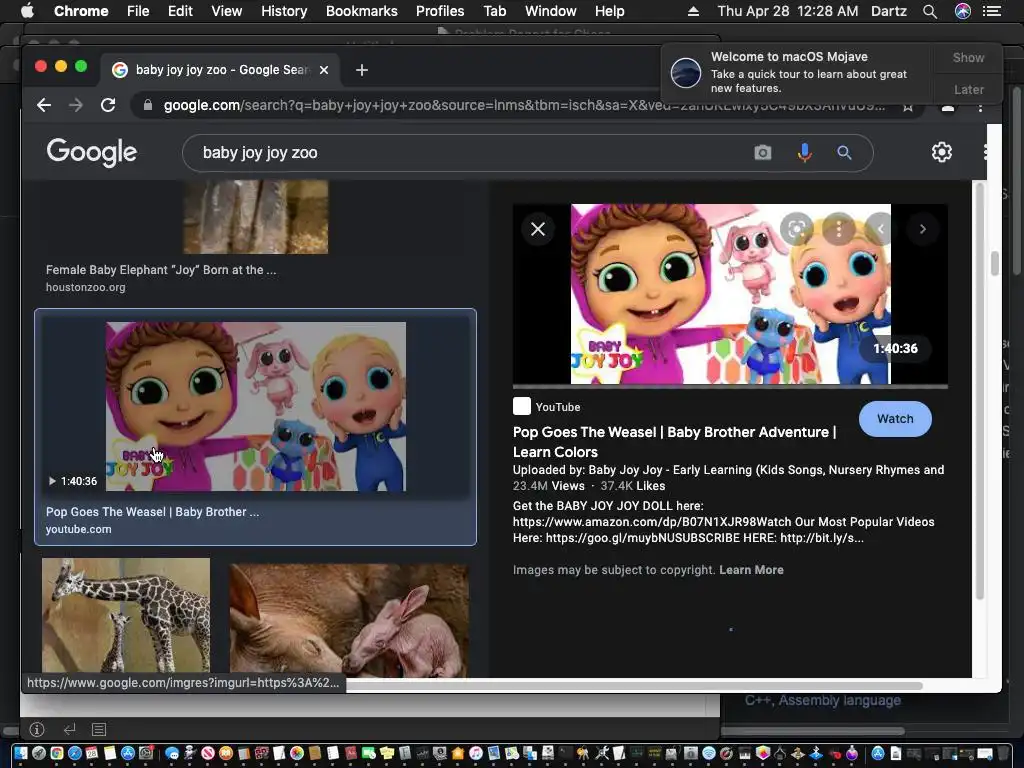Image resolution: width=1024 pixels, height=768 pixels.
Task: Click the YouTube source label
Action: pyautogui.click(x=558, y=407)
